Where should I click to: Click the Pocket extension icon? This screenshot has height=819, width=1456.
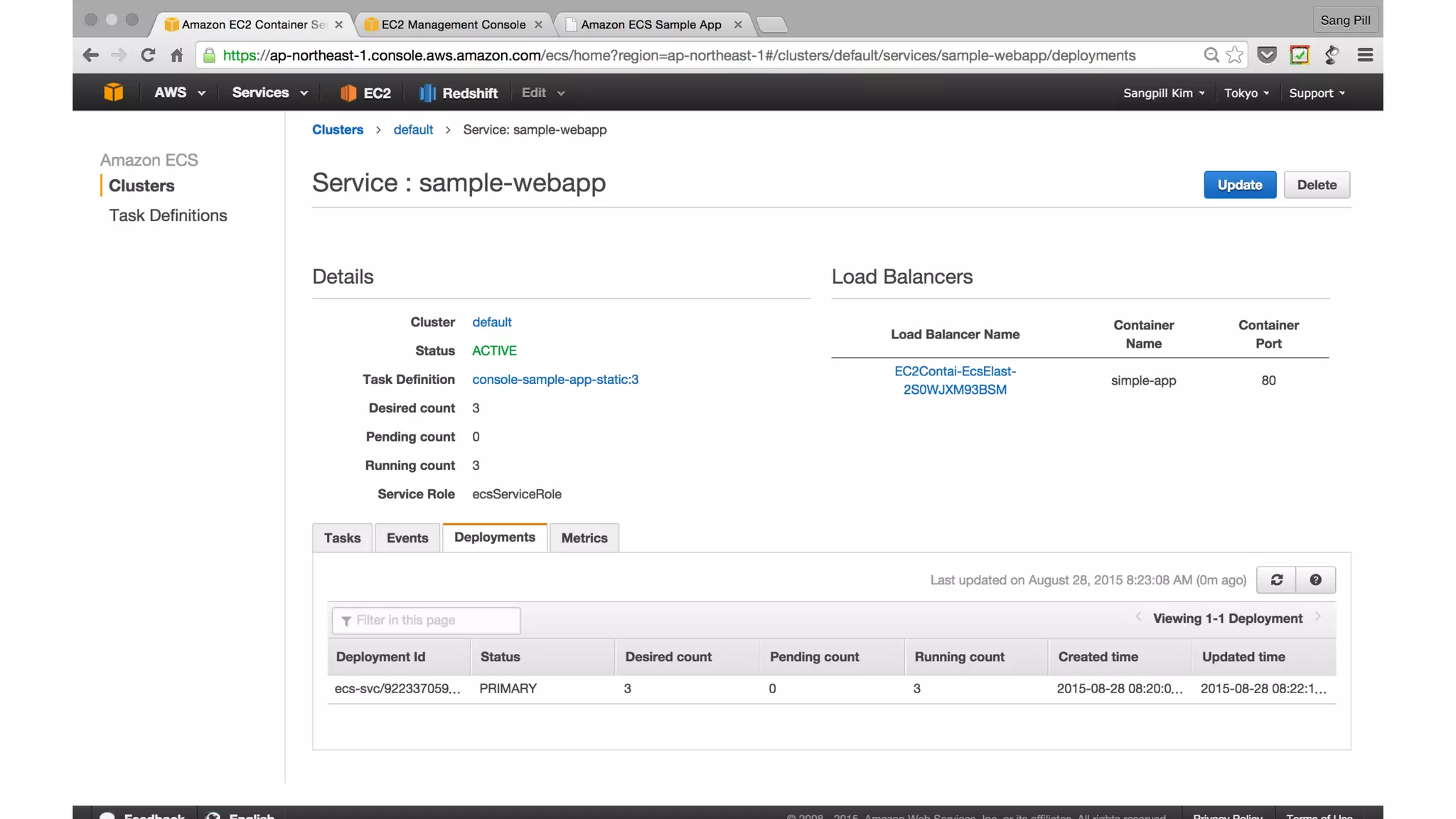1267,55
